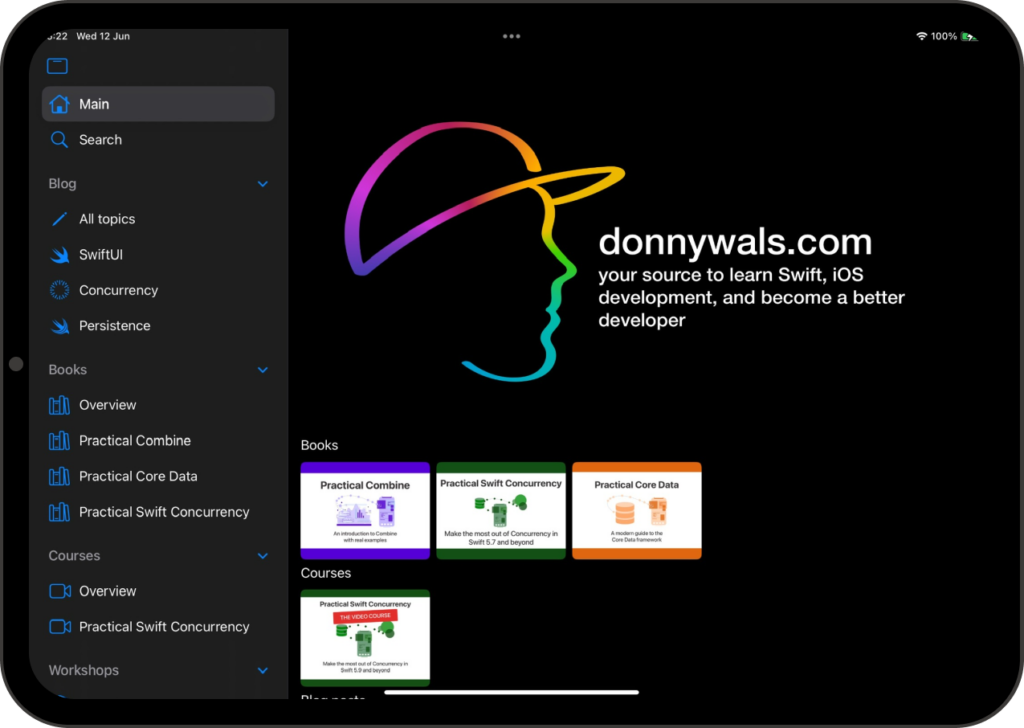Click the Search magnifying glass icon

(59, 140)
